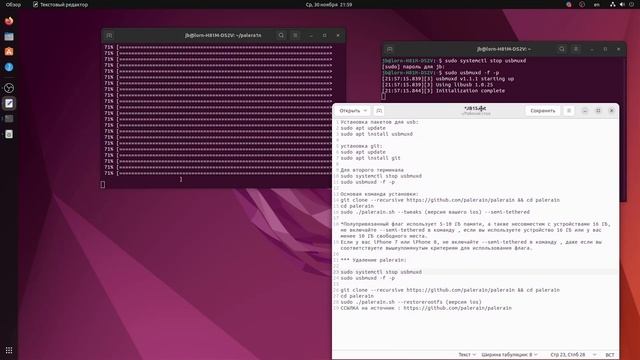Open the volume icon in top bar
Viewport: 640px width, 360px height.
tap(622, 4)
